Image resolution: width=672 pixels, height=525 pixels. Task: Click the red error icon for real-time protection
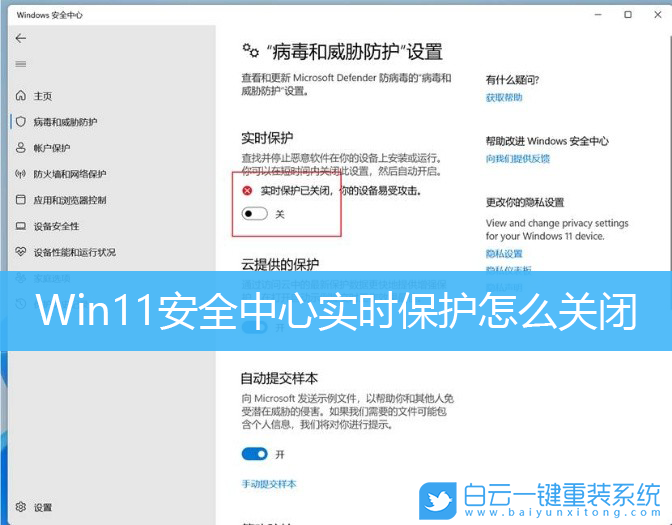point(247,190)
